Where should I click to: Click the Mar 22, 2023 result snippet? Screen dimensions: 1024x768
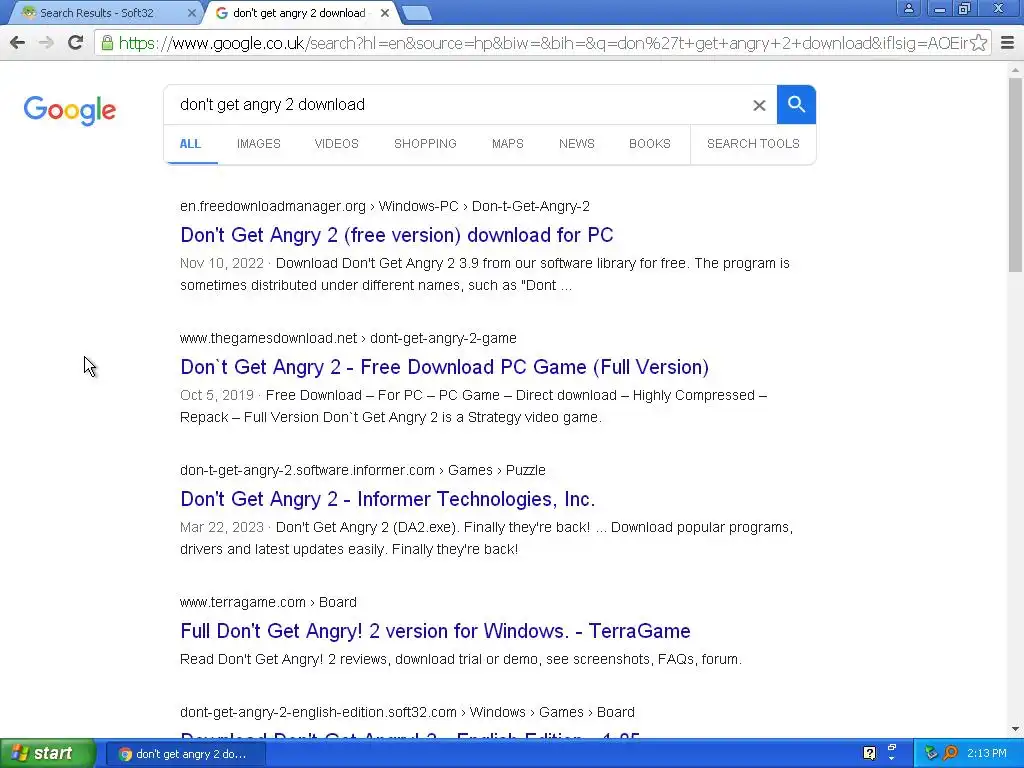click(487, 538)
